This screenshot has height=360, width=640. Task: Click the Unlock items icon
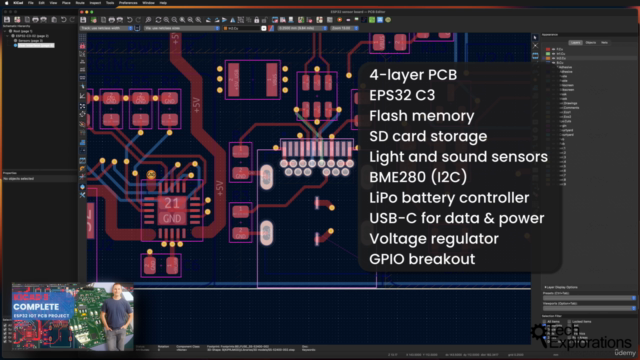(264, 20)
